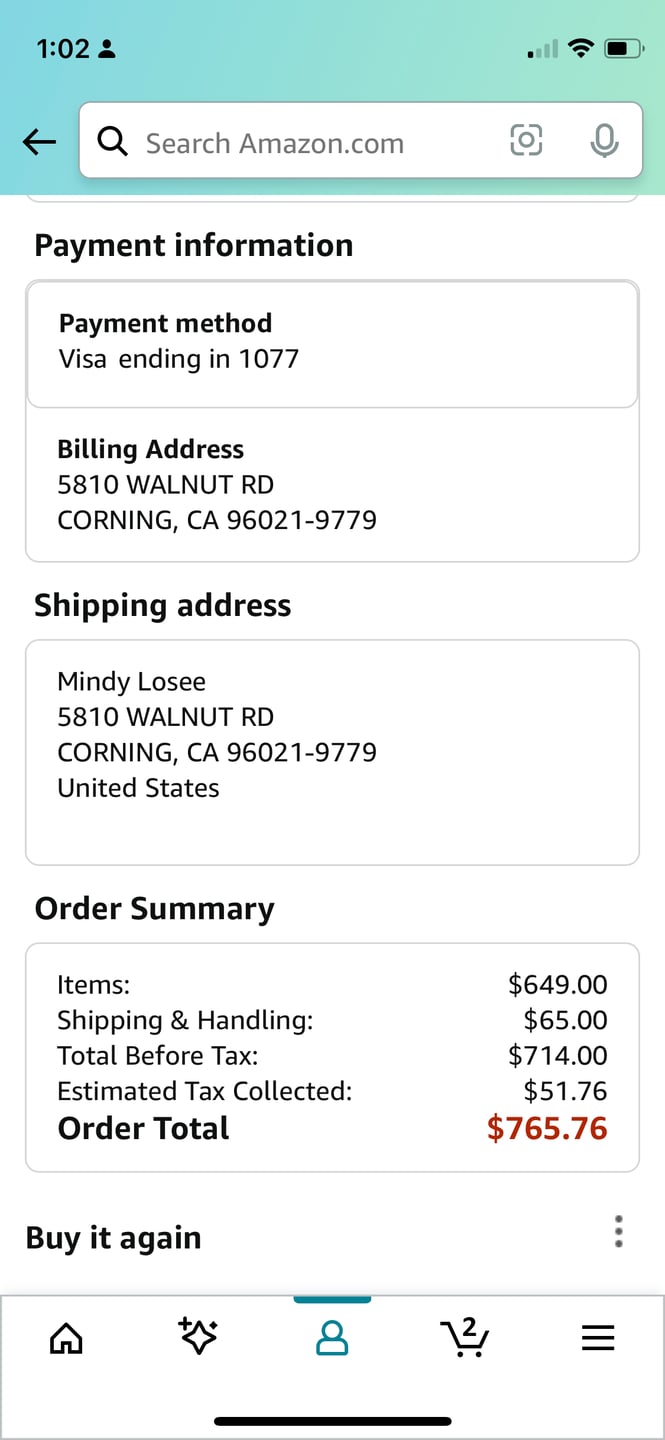Open Buy it again options menu
This screenshot has width=665, height=1440.
coord(619,1231)
